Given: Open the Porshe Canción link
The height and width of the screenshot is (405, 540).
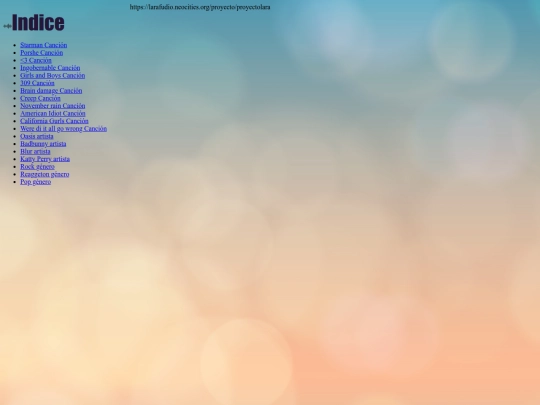Looking at the screenshot, I should tap(42, 53).
